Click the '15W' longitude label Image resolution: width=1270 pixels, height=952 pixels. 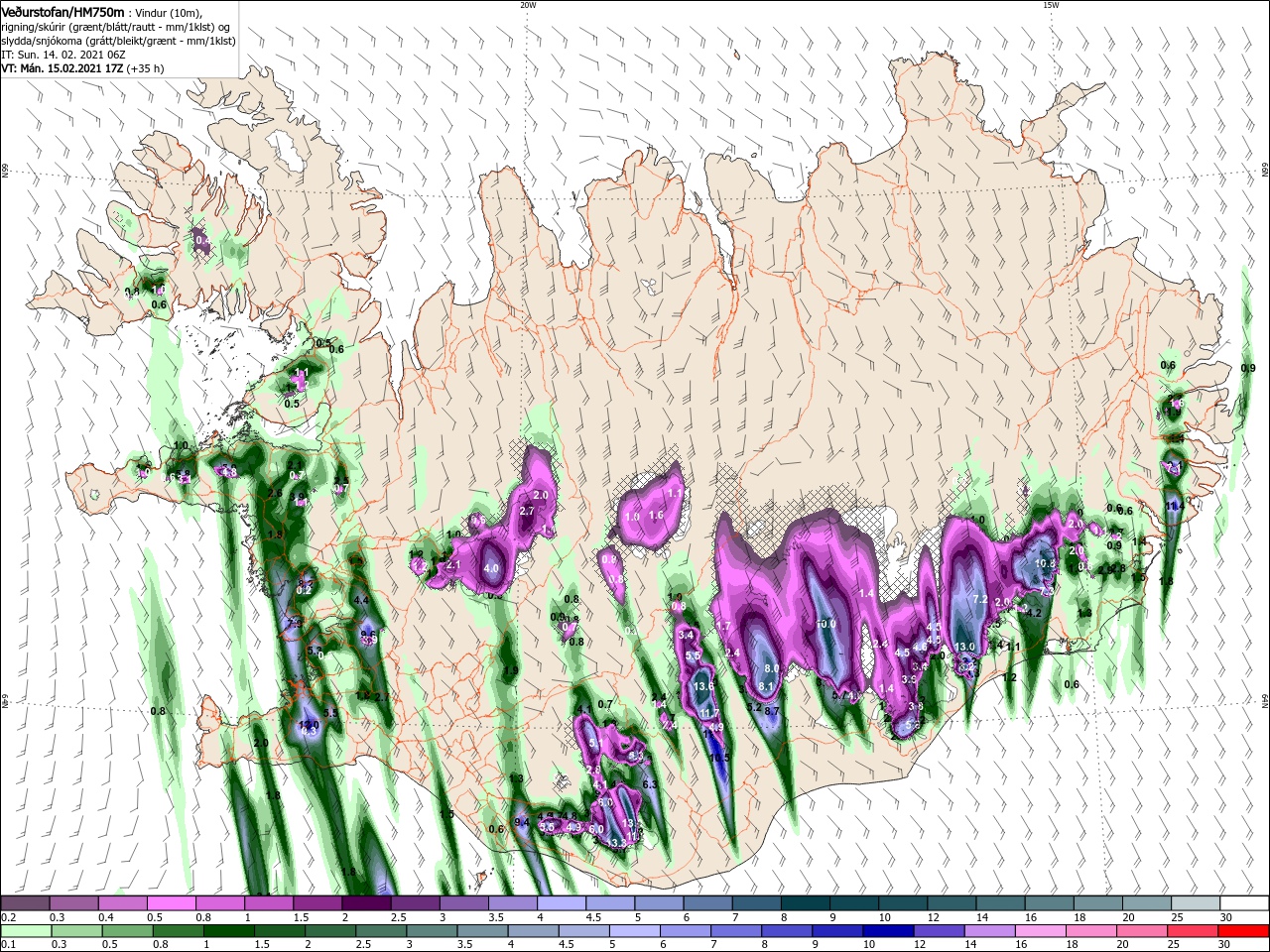[x=1051, y=5]
